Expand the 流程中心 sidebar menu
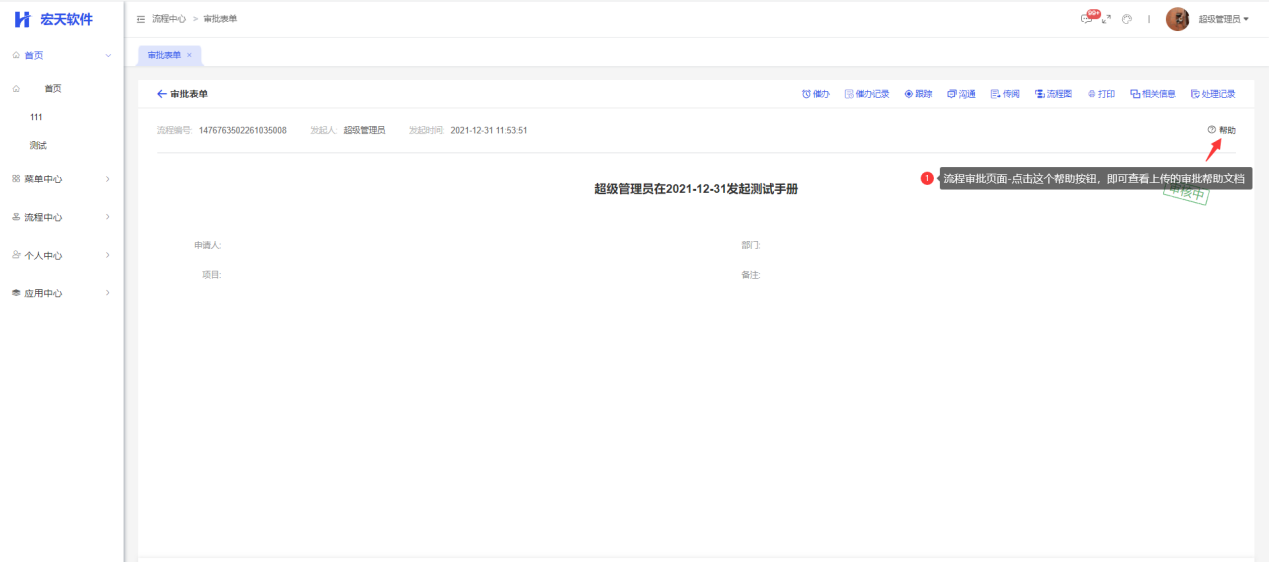This screenshot has width=1269, height=562. click(61, 217)
